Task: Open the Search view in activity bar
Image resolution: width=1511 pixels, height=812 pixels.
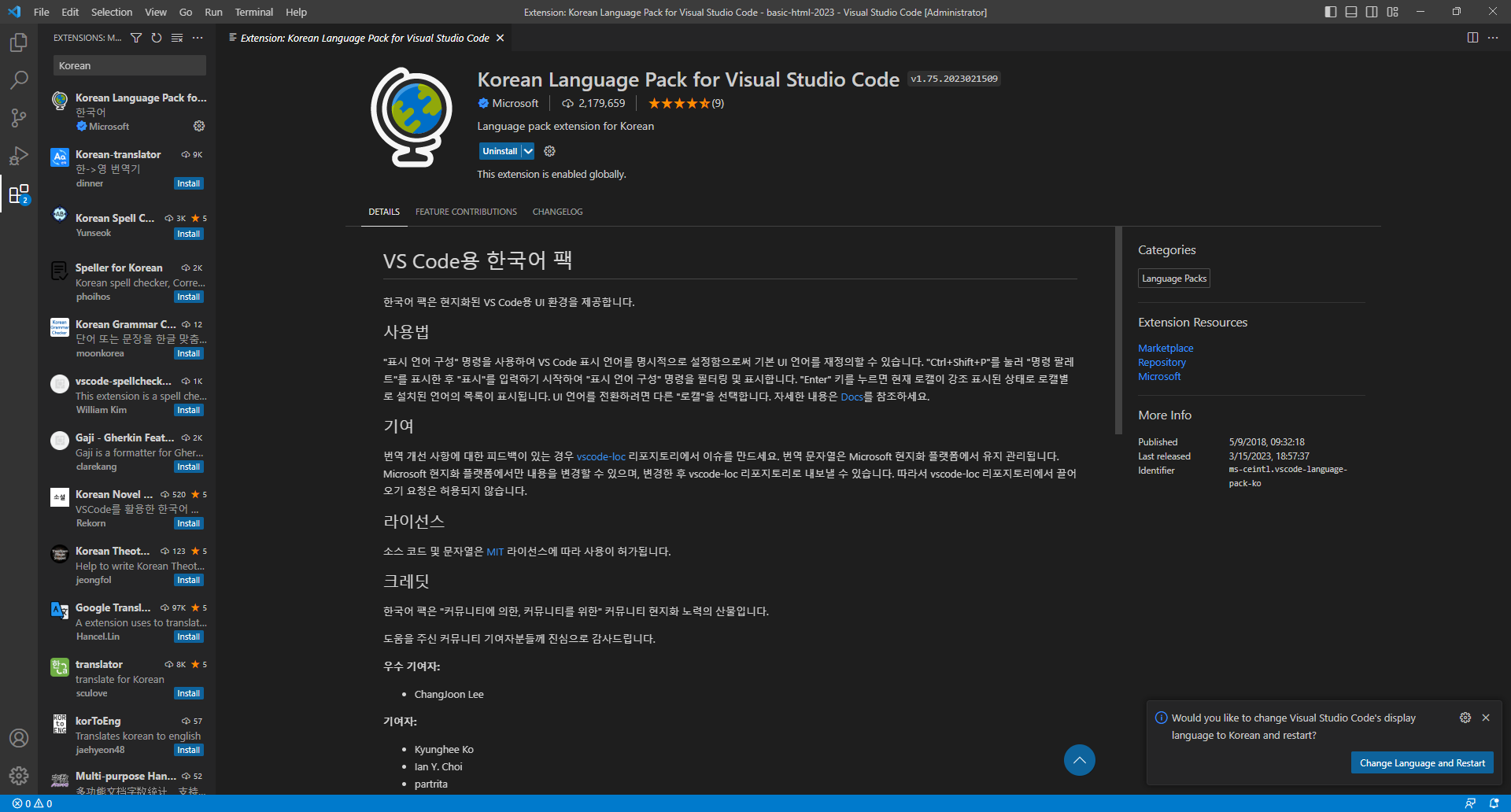Action: point(19,80)
